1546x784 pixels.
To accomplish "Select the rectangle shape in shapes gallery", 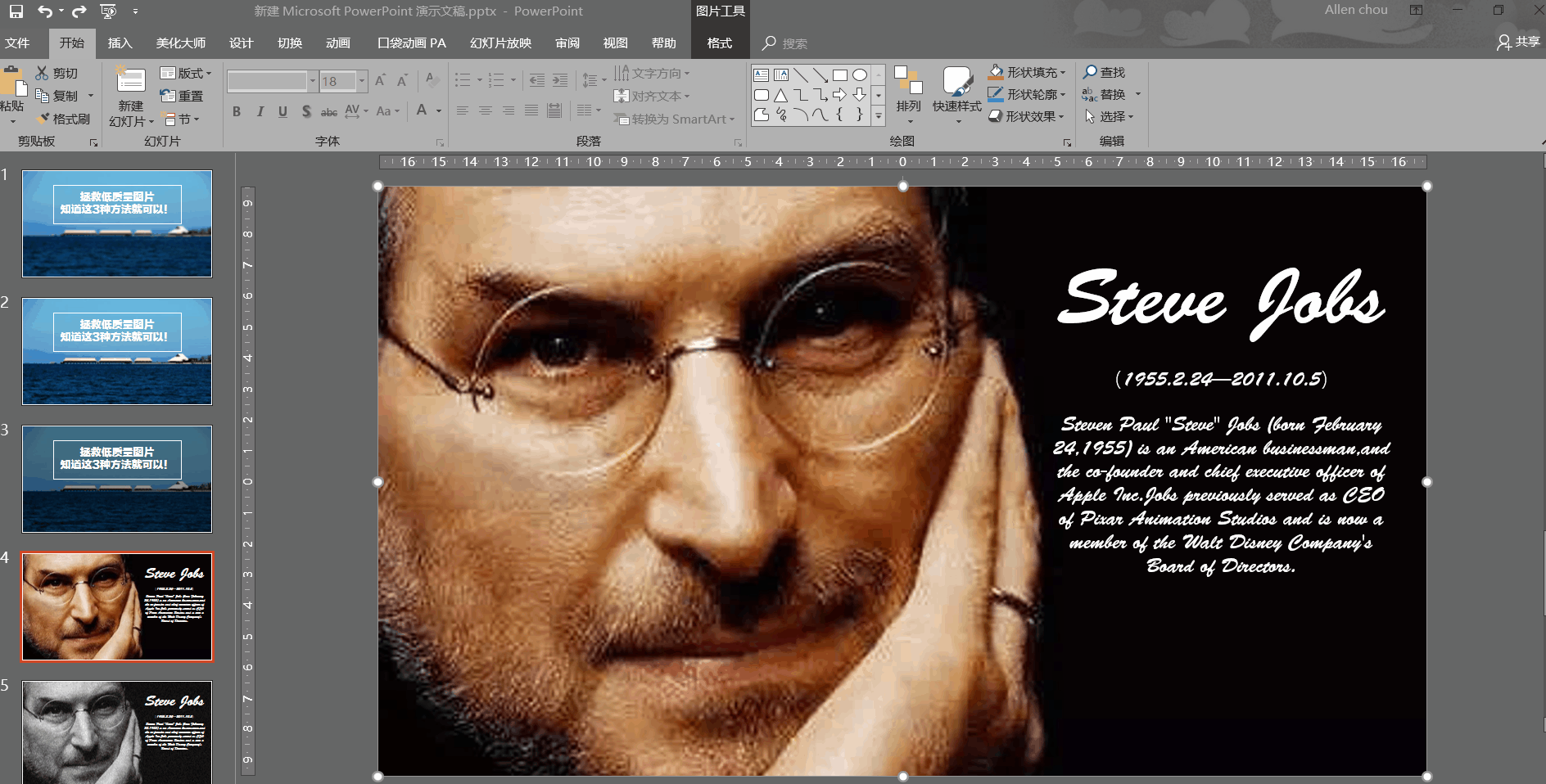I will coord(840,74).
